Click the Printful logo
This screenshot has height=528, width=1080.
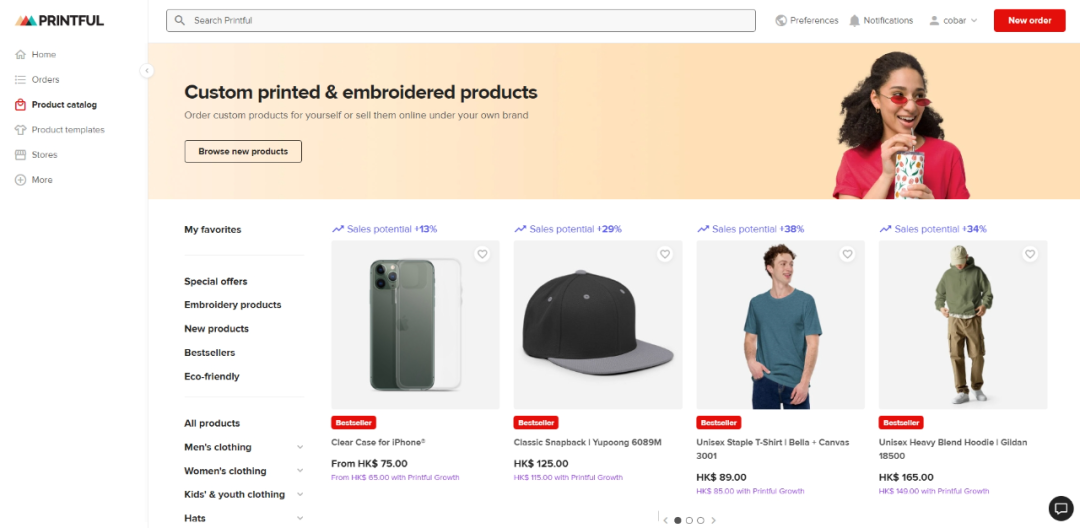click(x=60, y=20)
